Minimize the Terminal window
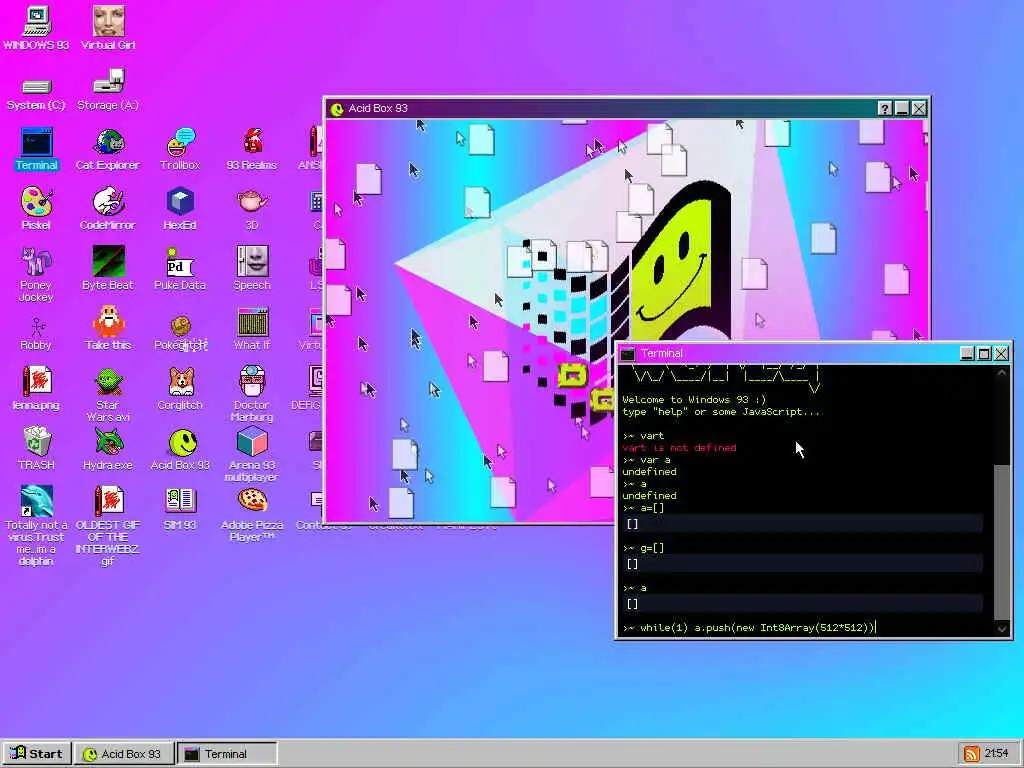 [x=967, y=353]
